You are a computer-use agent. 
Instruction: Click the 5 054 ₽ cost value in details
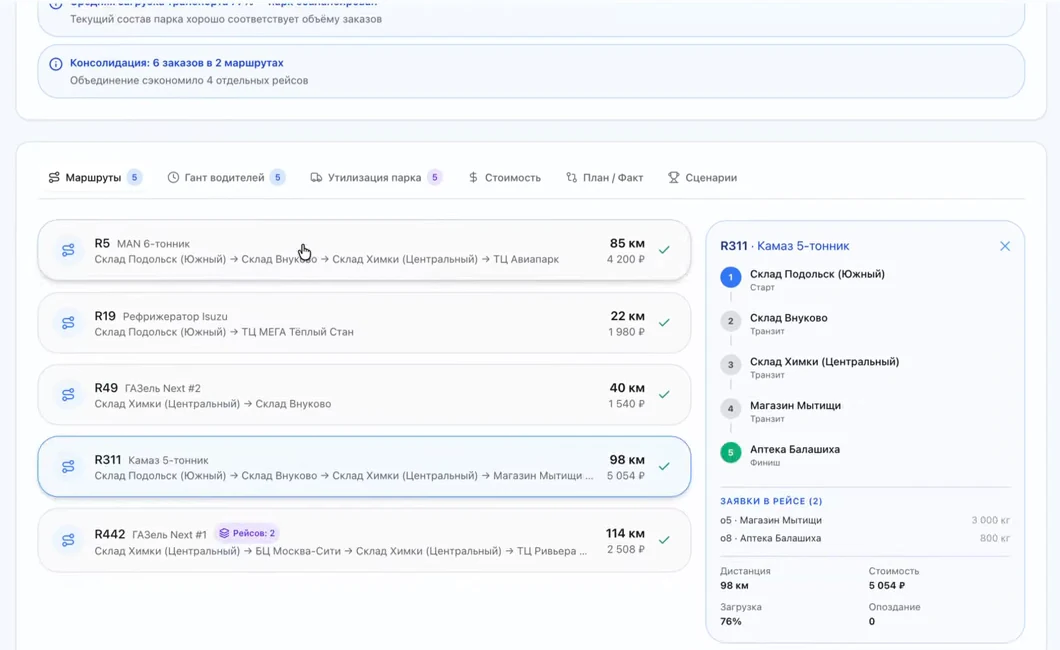(887, 586)
